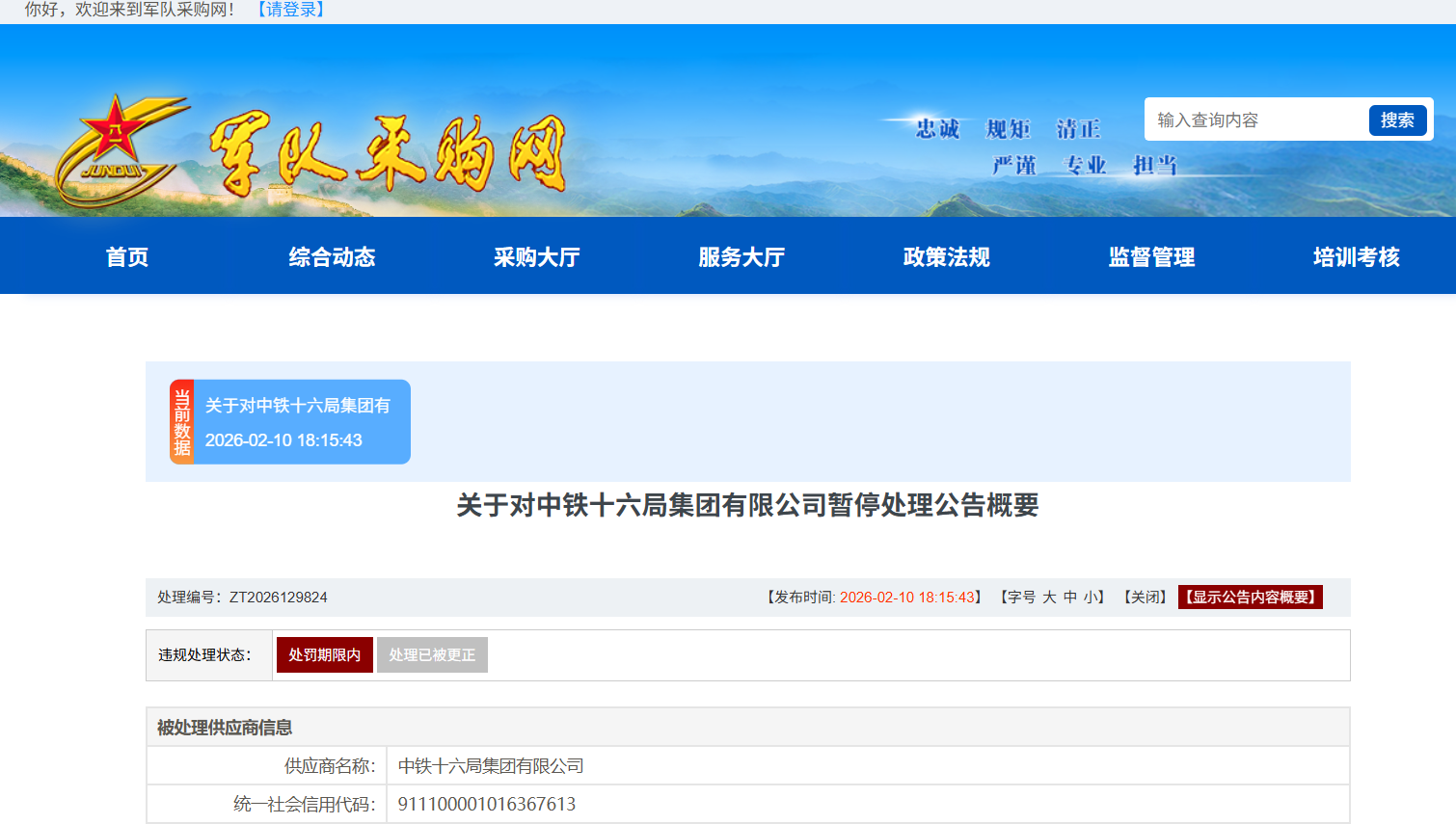Viewport: 1456px width, 824px height.
Task: Click the 处罚期限内 status button
Action: (x=325, y=655)
